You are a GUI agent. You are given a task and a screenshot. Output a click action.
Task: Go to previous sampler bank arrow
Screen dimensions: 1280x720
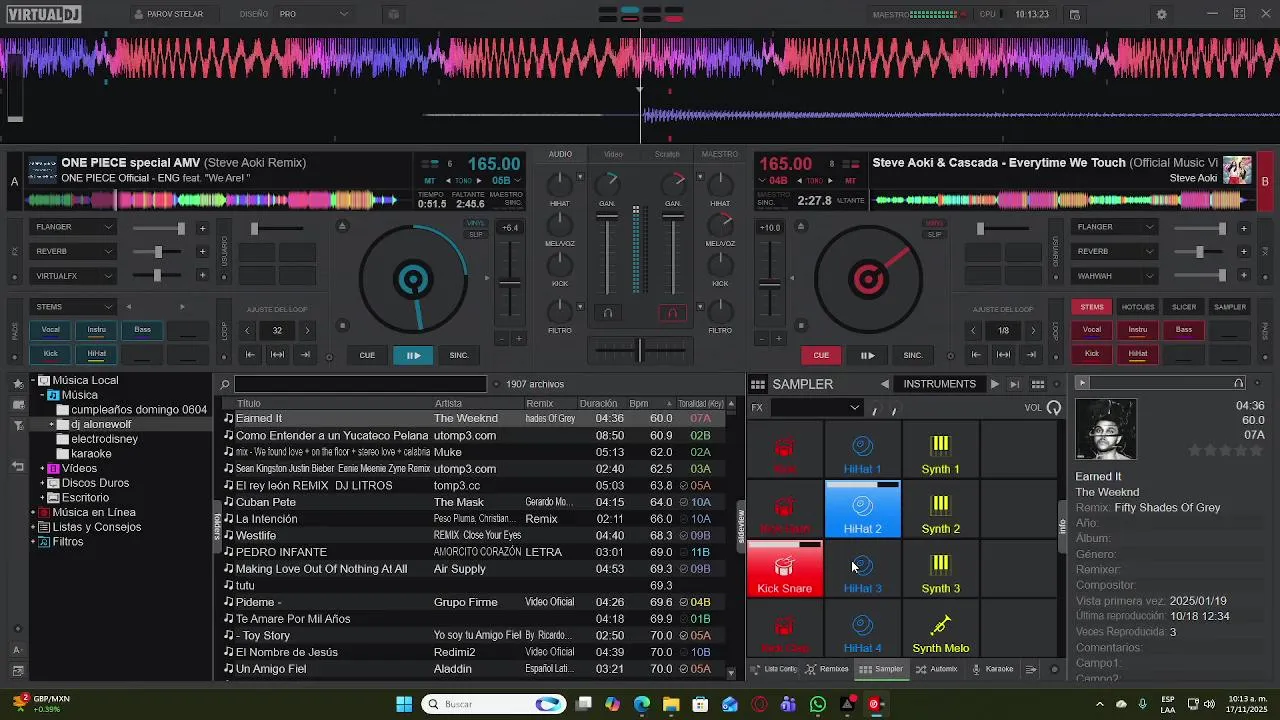click(x=885, y=384)
